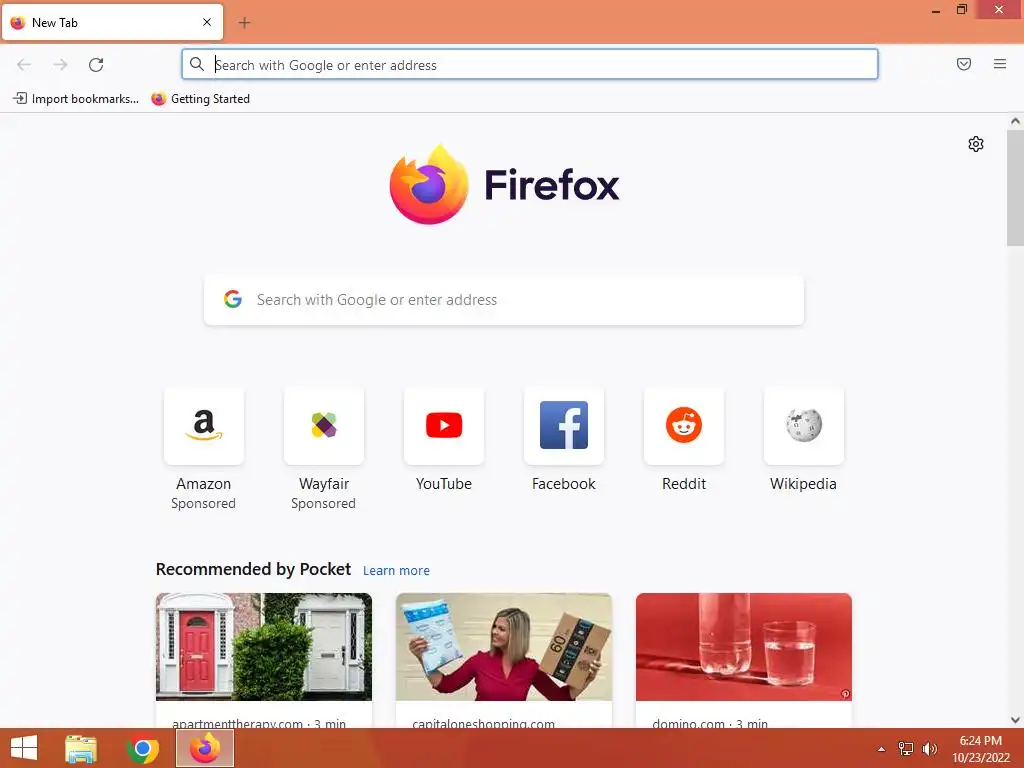The width and height of the screenshot is (1024, 768).
Task: Minimize the Firefox window
Action: (936, 10)
